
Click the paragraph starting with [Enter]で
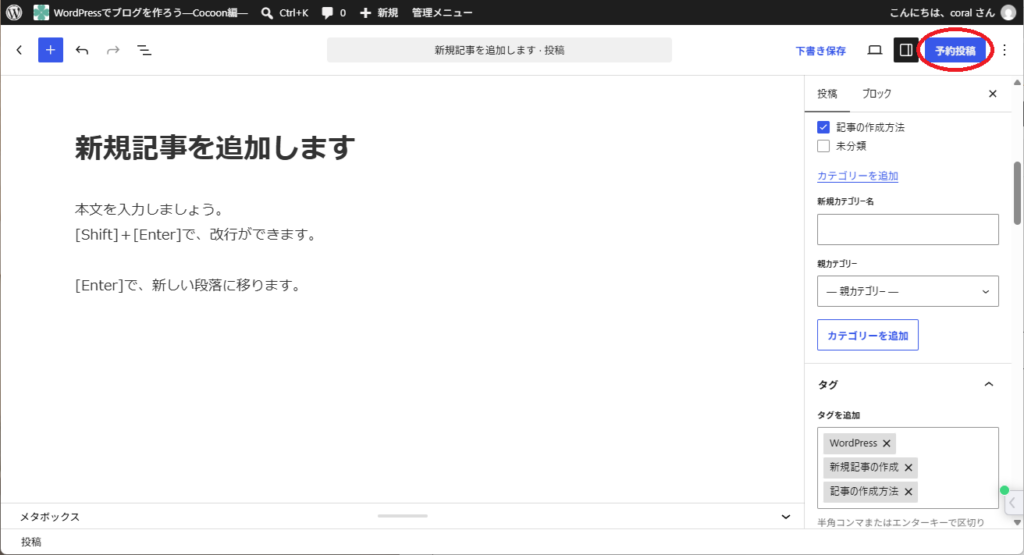[187, 285]
